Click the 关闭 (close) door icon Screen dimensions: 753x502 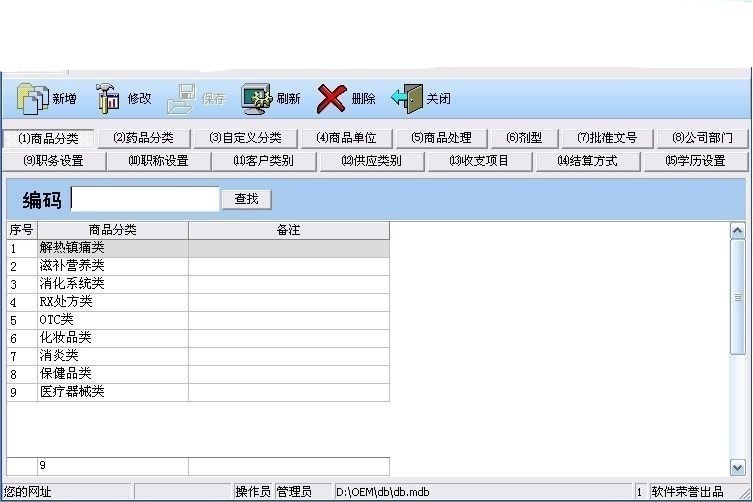[407, 98]
